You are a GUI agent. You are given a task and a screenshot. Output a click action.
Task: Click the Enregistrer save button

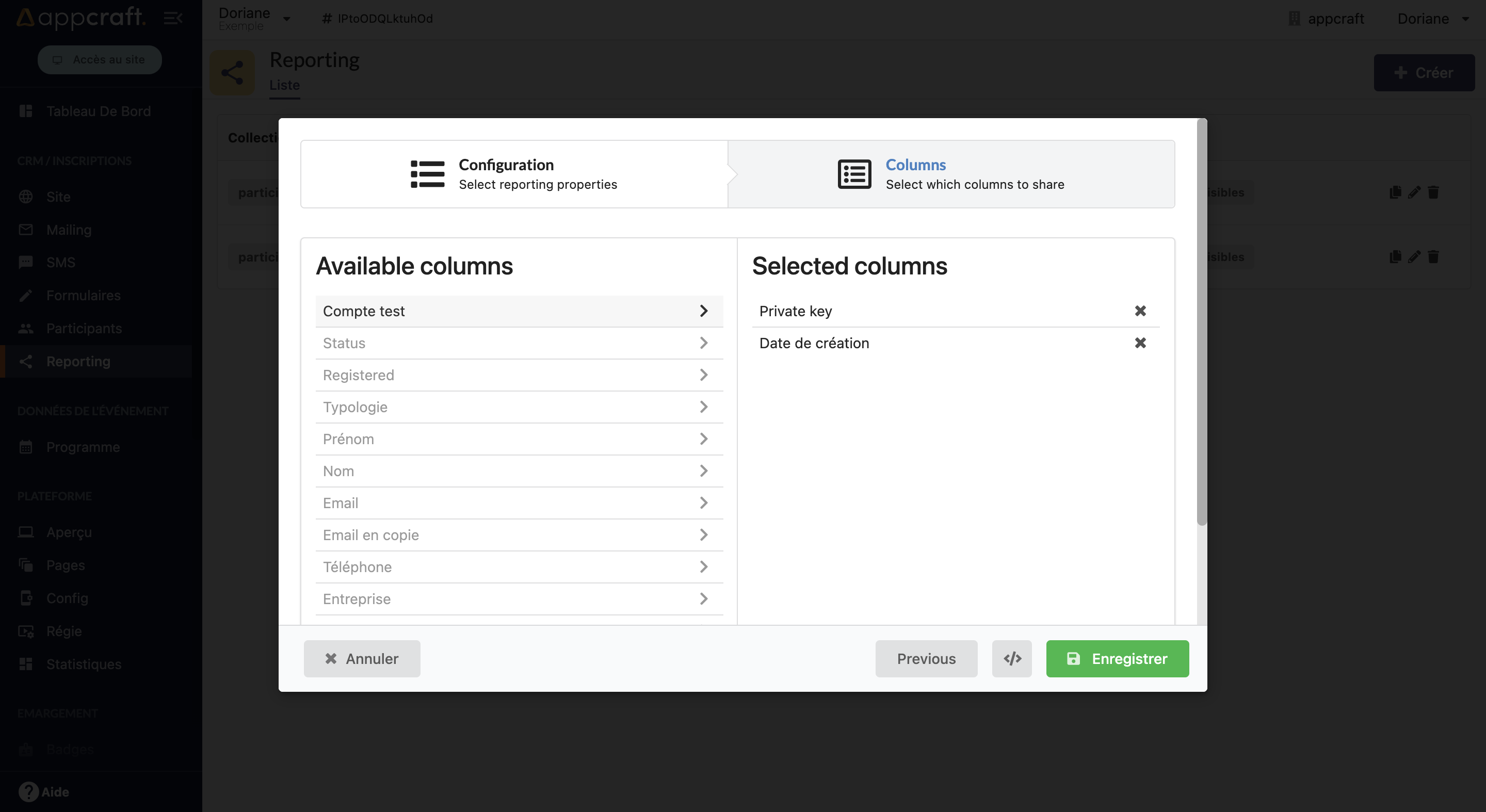coord(1118,659)
